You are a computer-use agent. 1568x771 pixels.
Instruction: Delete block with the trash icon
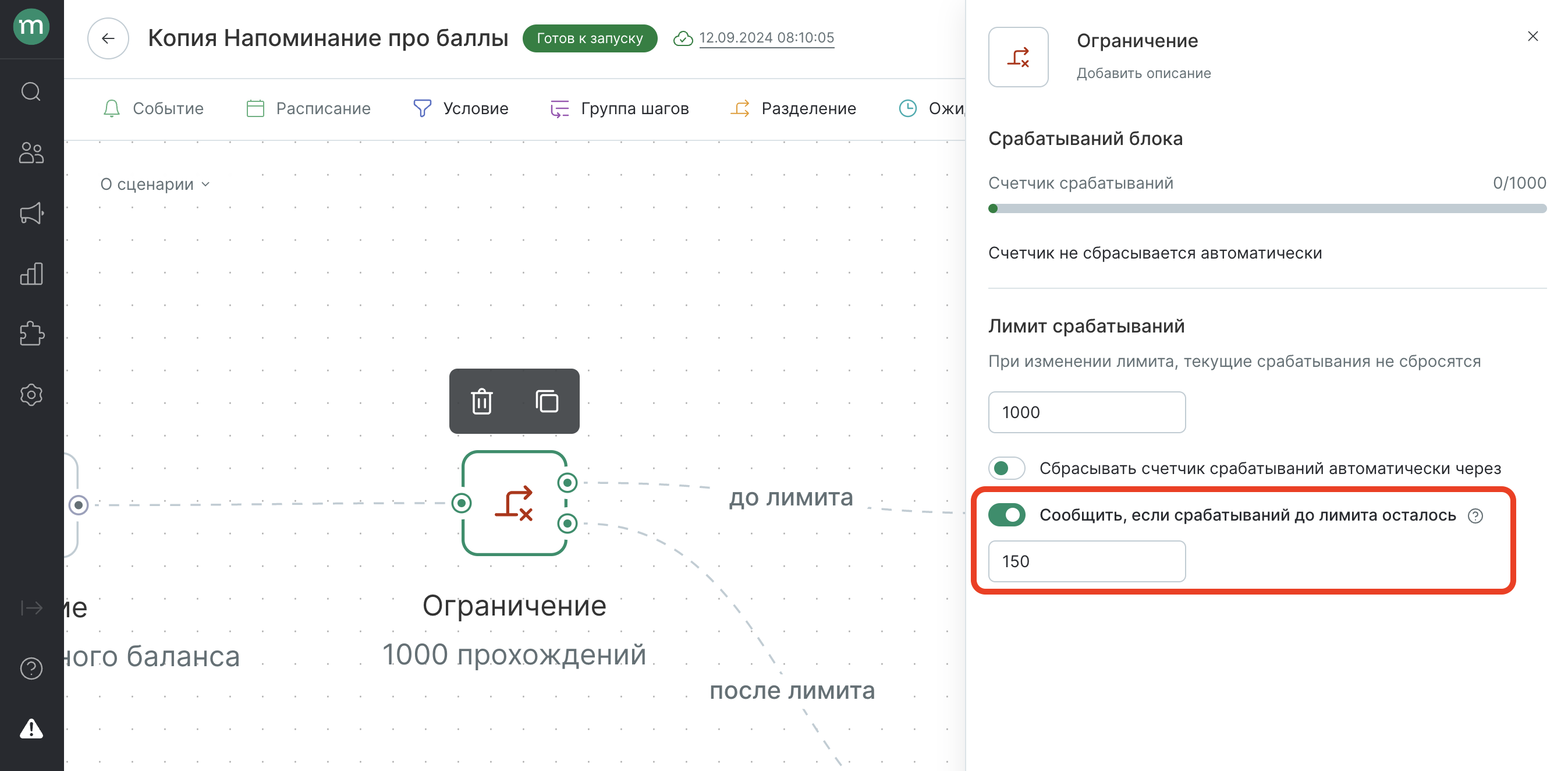481,401
